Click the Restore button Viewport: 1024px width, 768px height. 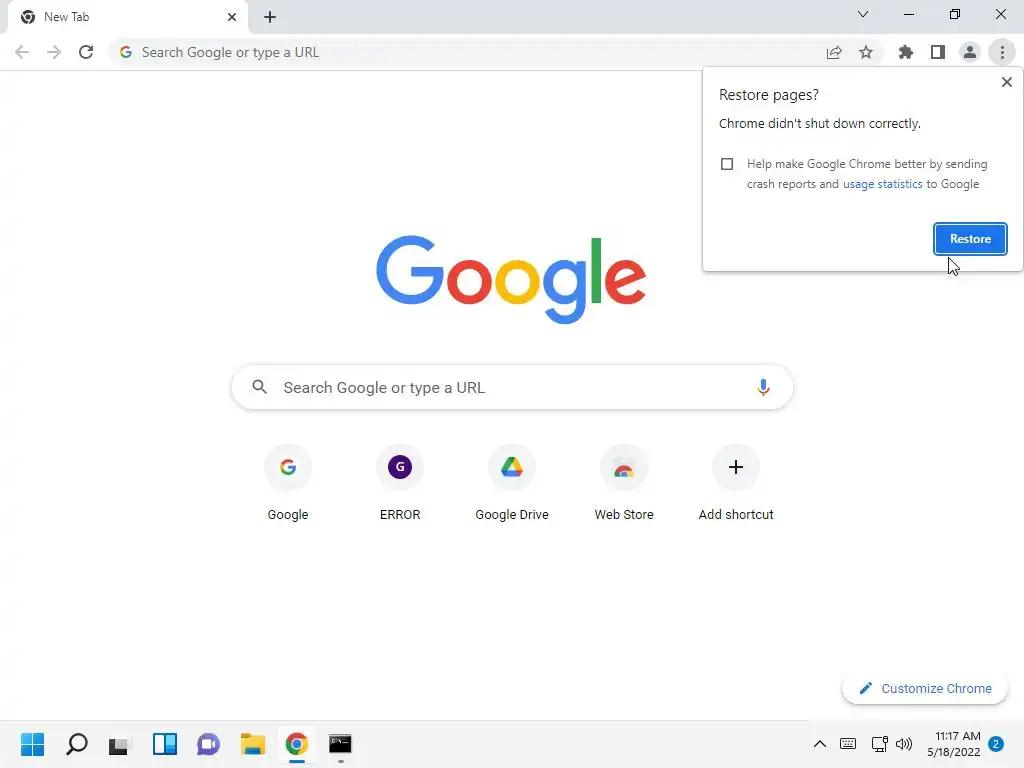[x=970, y=239]
